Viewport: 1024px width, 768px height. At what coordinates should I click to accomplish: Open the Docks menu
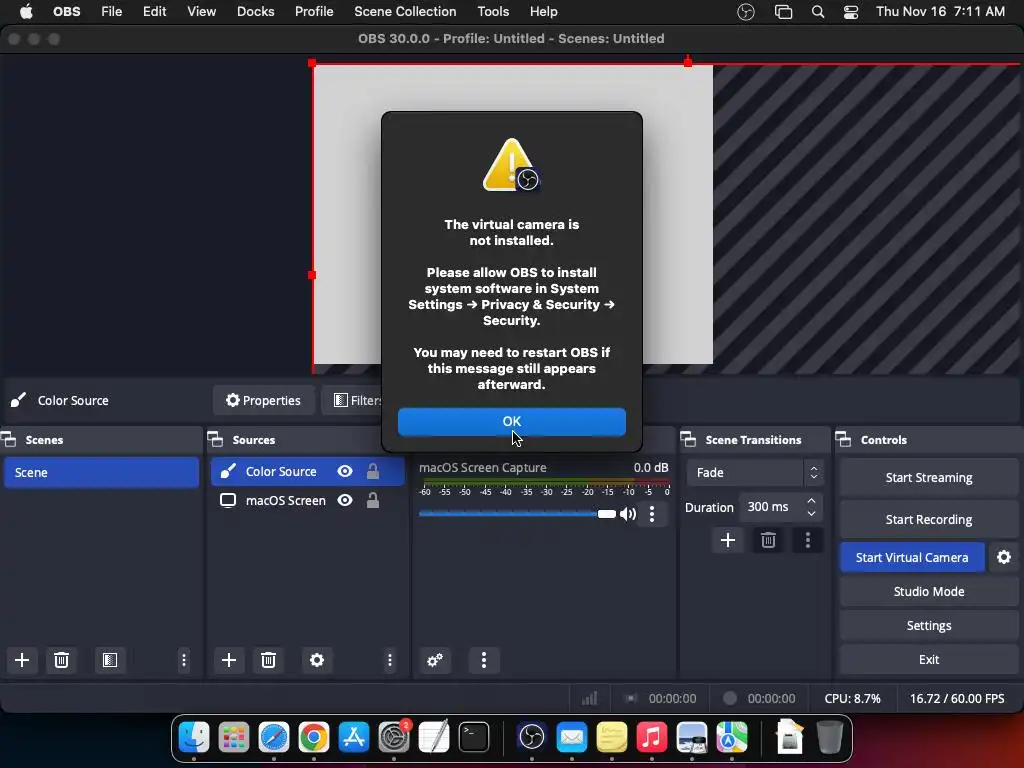[255, 12]
